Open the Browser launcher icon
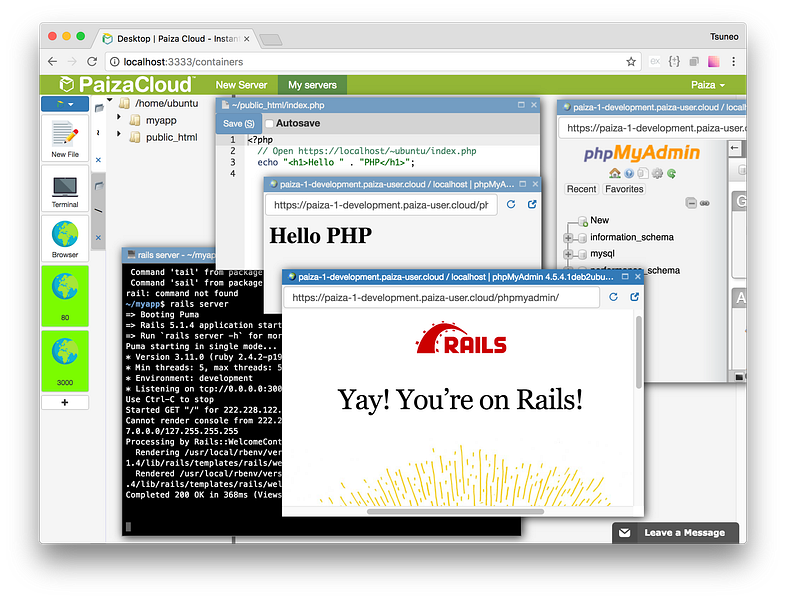 pyautogui.click(x=65, y=239)
